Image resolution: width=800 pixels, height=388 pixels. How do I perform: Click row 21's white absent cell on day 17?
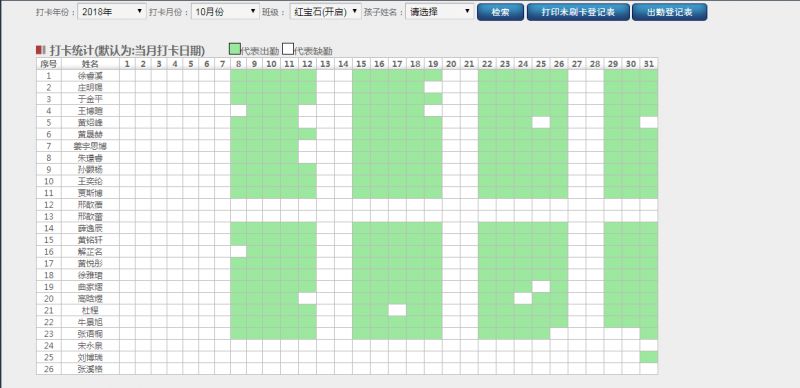pos(397,310)
